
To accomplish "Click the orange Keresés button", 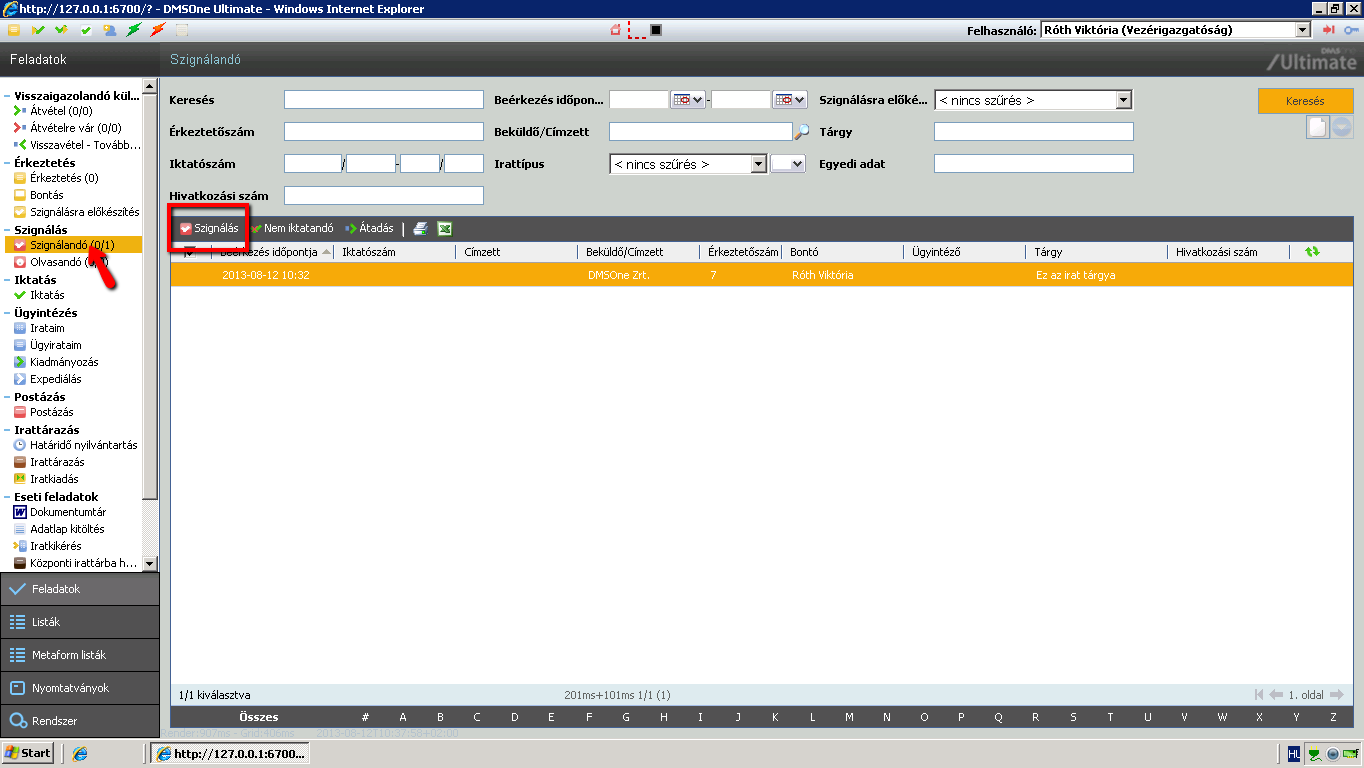I will click(x=1305, y=101).
